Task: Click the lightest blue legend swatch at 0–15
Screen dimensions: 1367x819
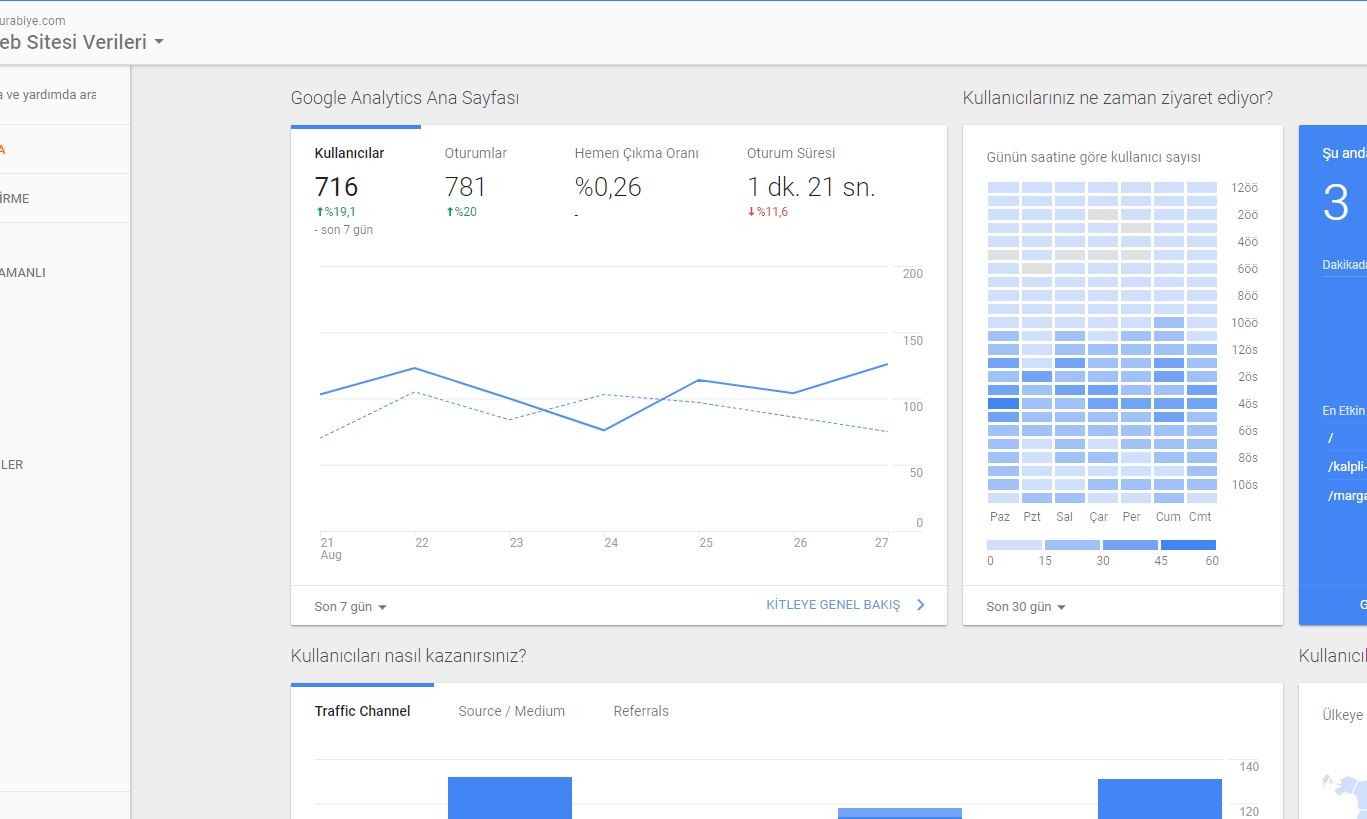Action: click(1014, 545)
